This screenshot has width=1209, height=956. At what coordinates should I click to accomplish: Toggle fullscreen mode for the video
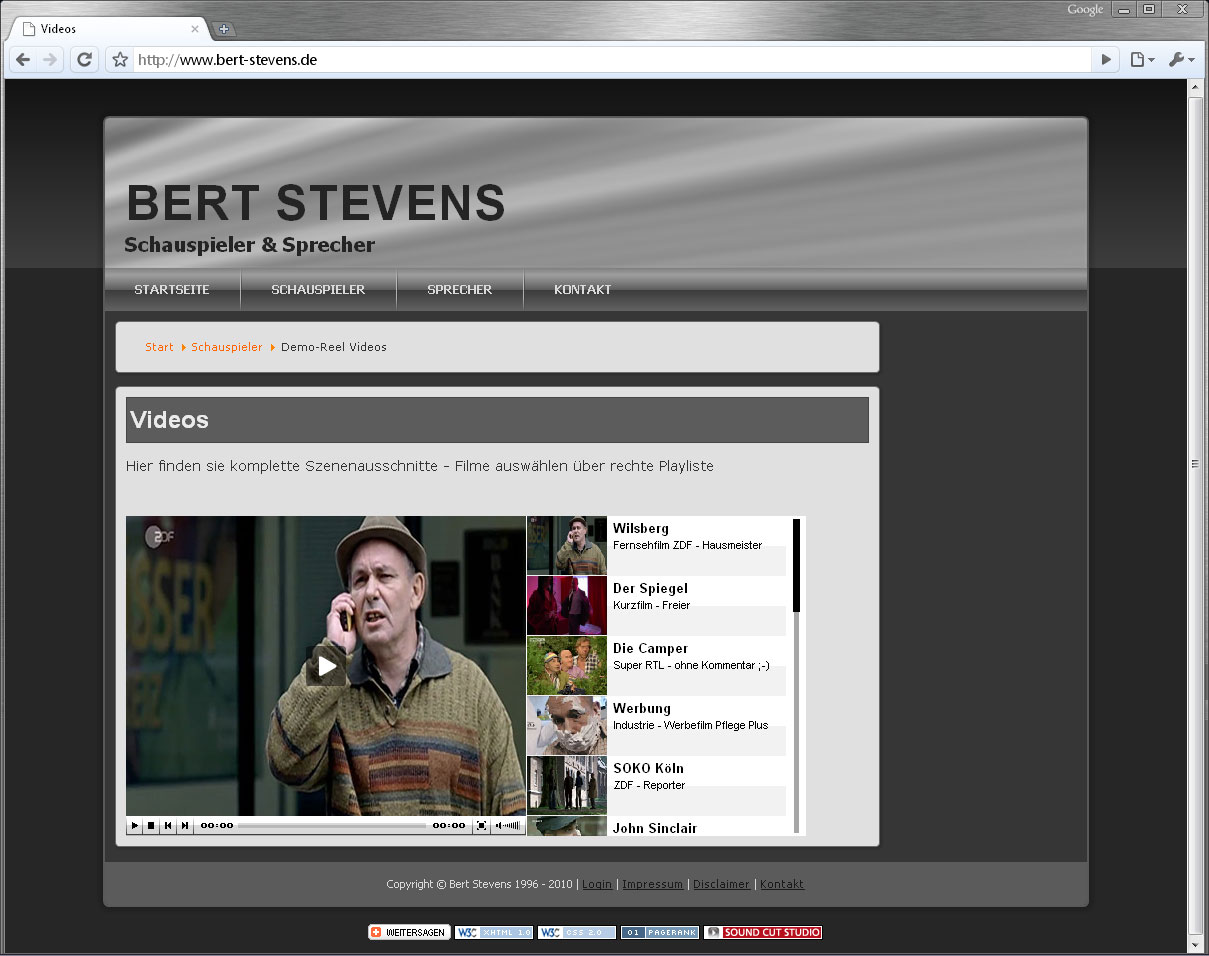(481, 826)
